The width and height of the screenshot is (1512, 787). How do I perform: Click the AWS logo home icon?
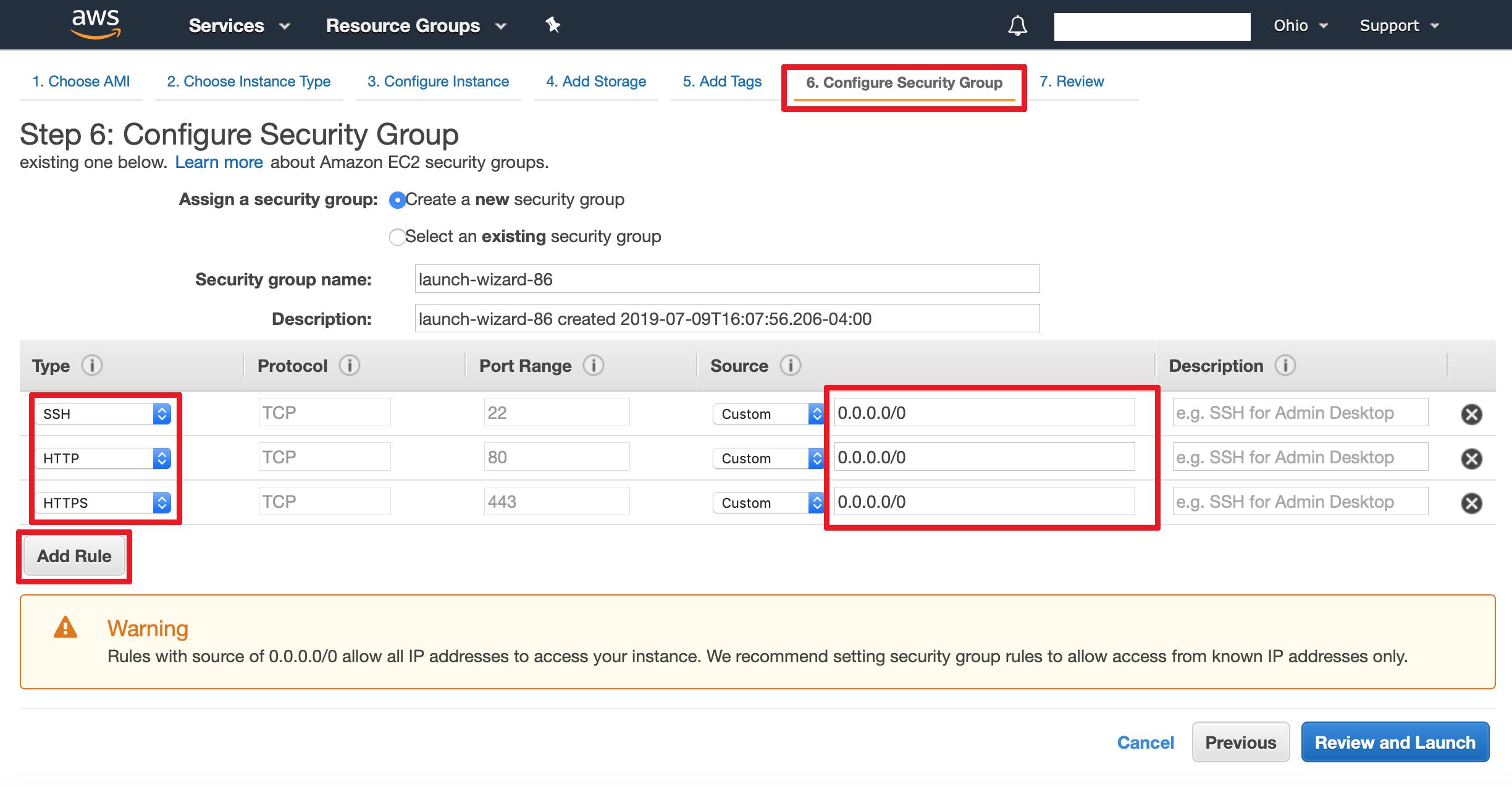pyautogui.click(x=96, y=24)
